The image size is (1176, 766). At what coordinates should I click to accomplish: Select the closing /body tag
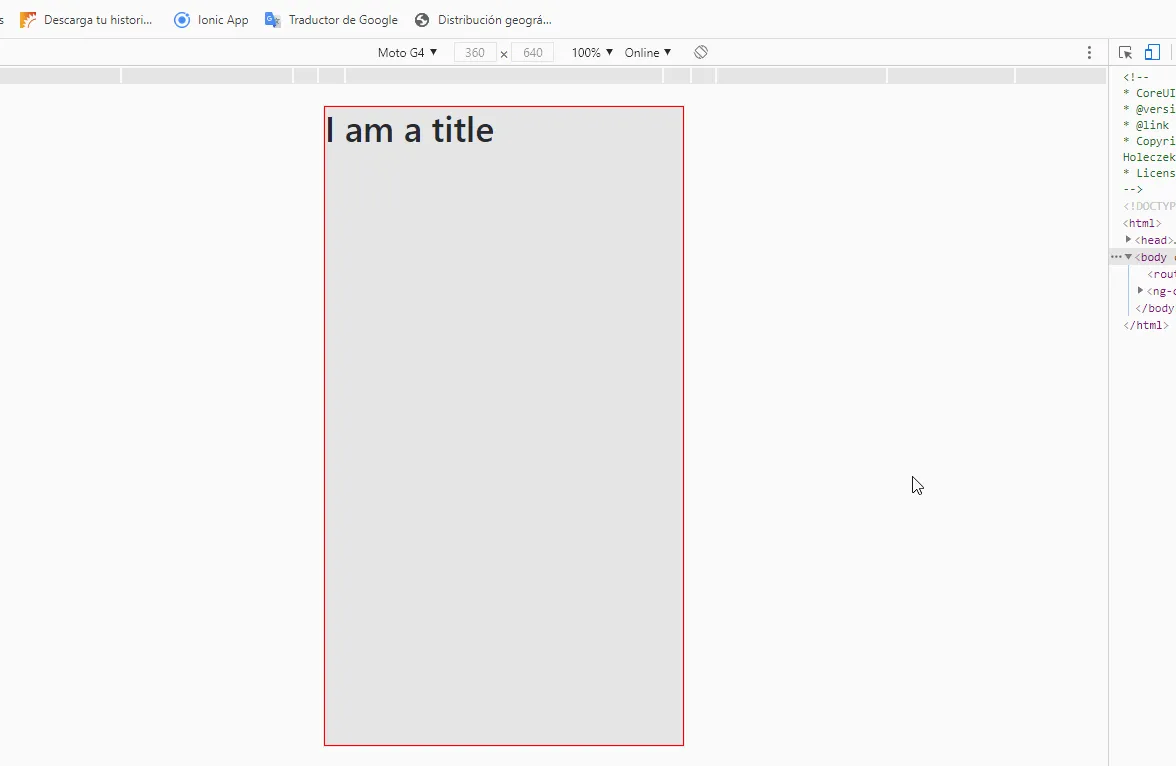(x=1155, y=308)
